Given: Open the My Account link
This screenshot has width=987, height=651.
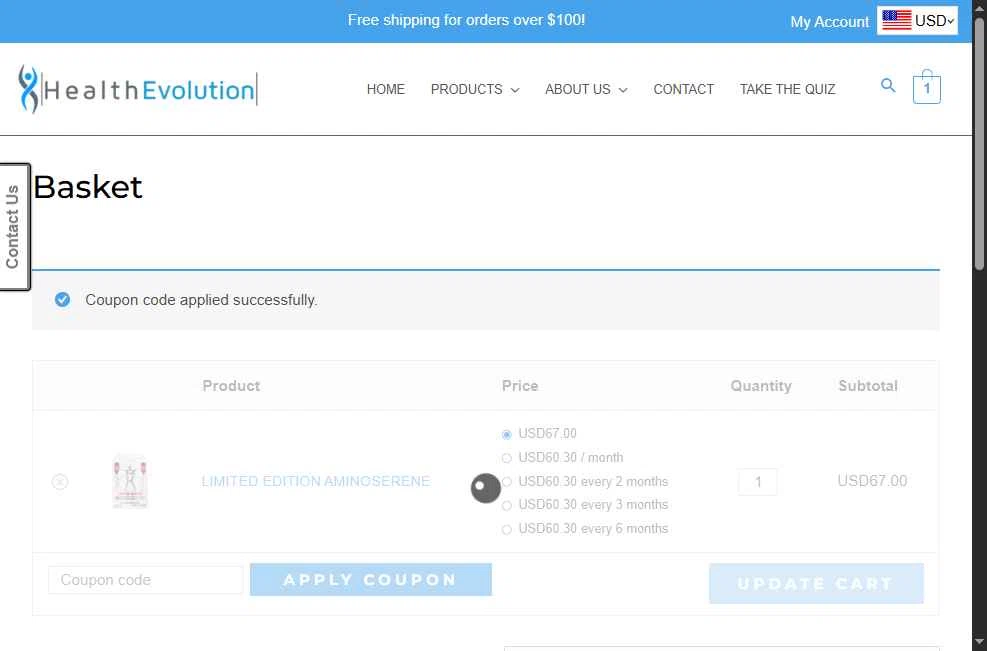Looking at the screenshot, I should [x=829, y=21].
